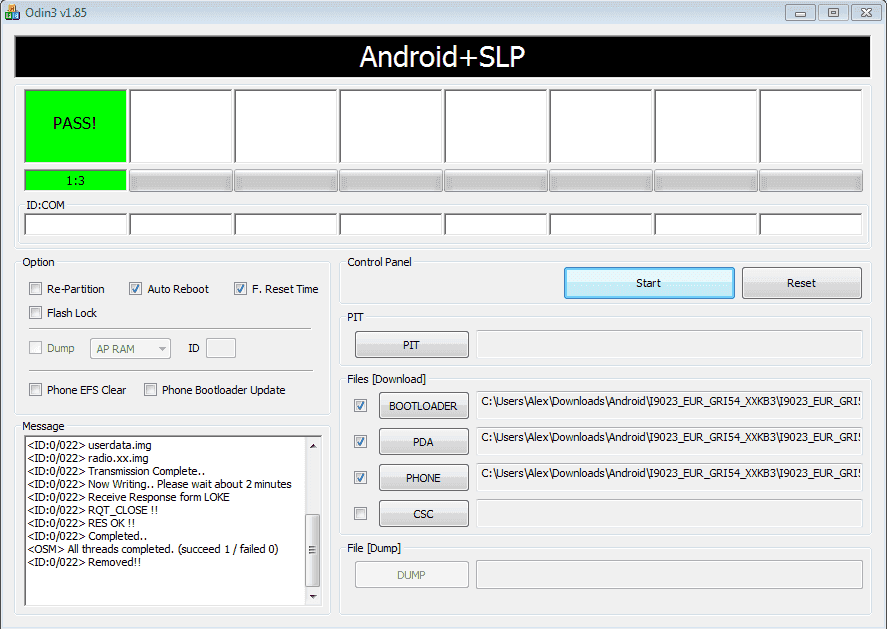
Task: Click the green PASS! status box
Action: 76,126
